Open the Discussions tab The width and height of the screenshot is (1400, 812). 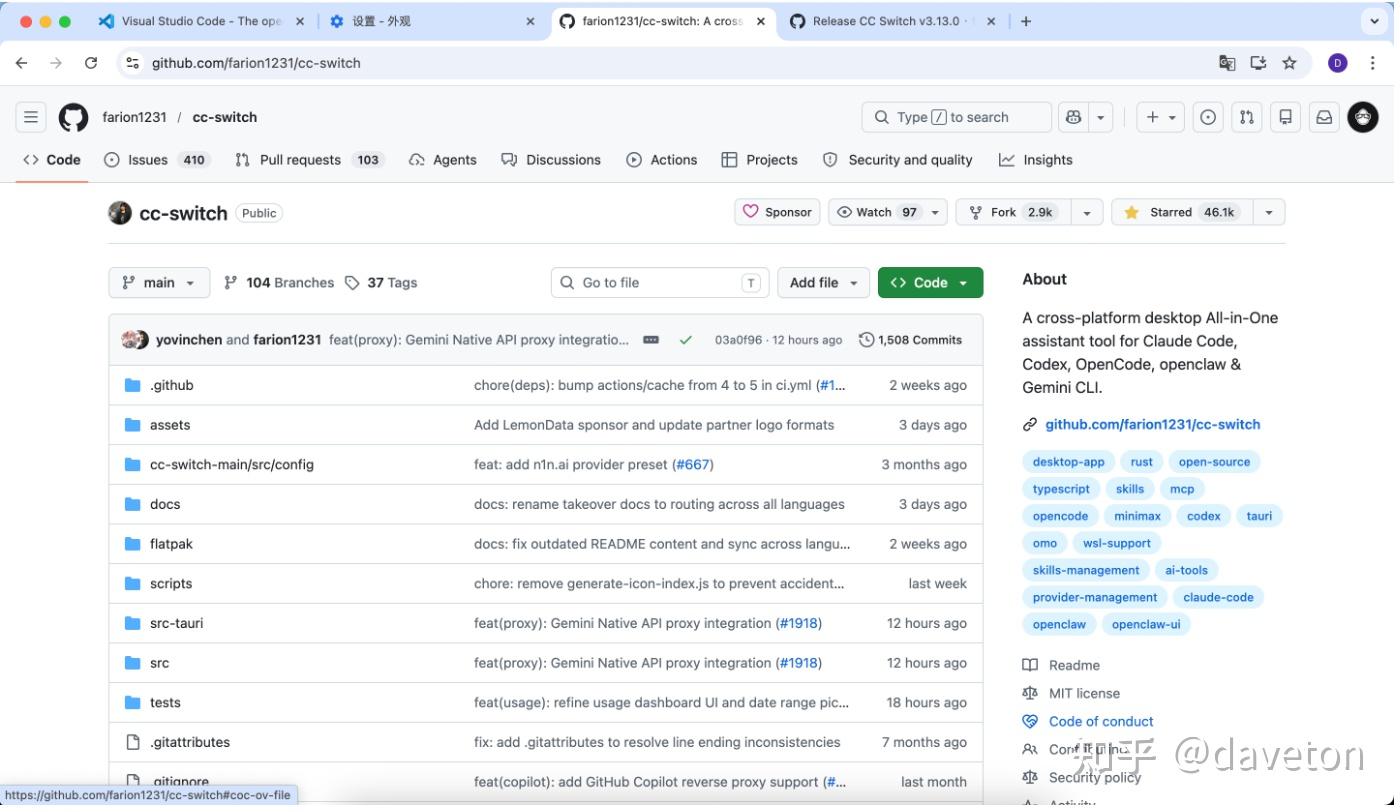(551, 160)
